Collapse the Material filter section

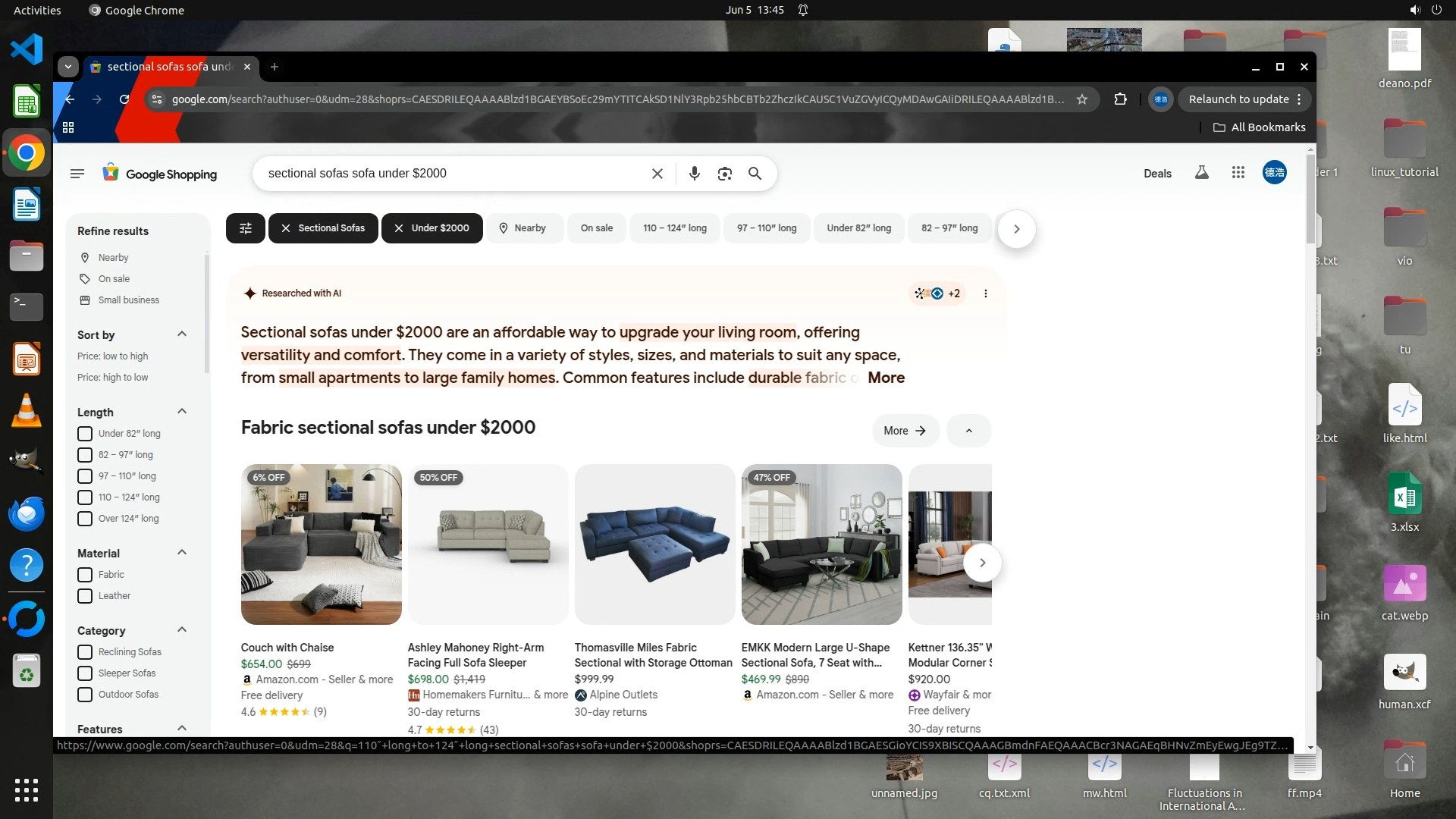[182, 553]
